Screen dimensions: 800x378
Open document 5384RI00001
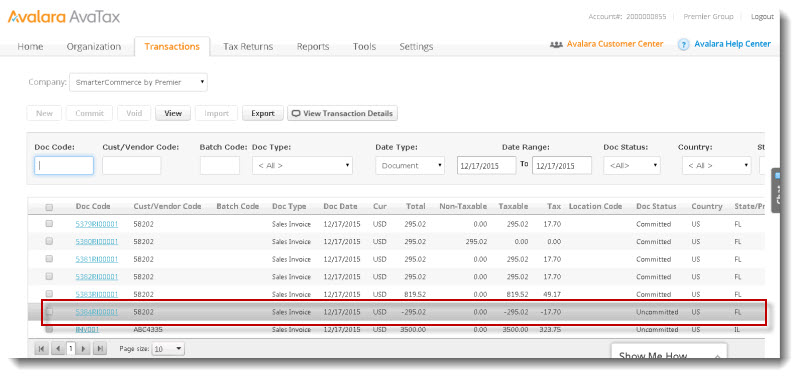[96, 312]
